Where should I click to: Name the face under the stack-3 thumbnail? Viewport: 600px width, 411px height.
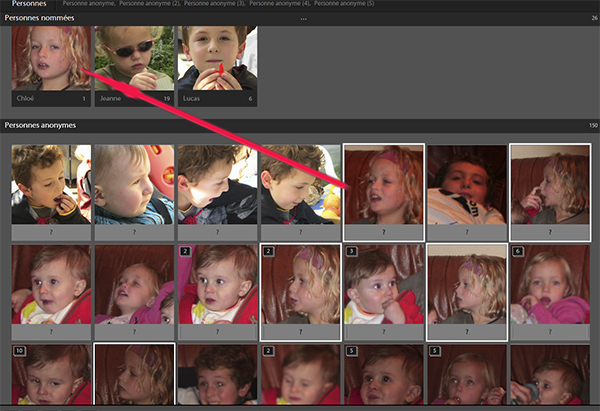384,332
